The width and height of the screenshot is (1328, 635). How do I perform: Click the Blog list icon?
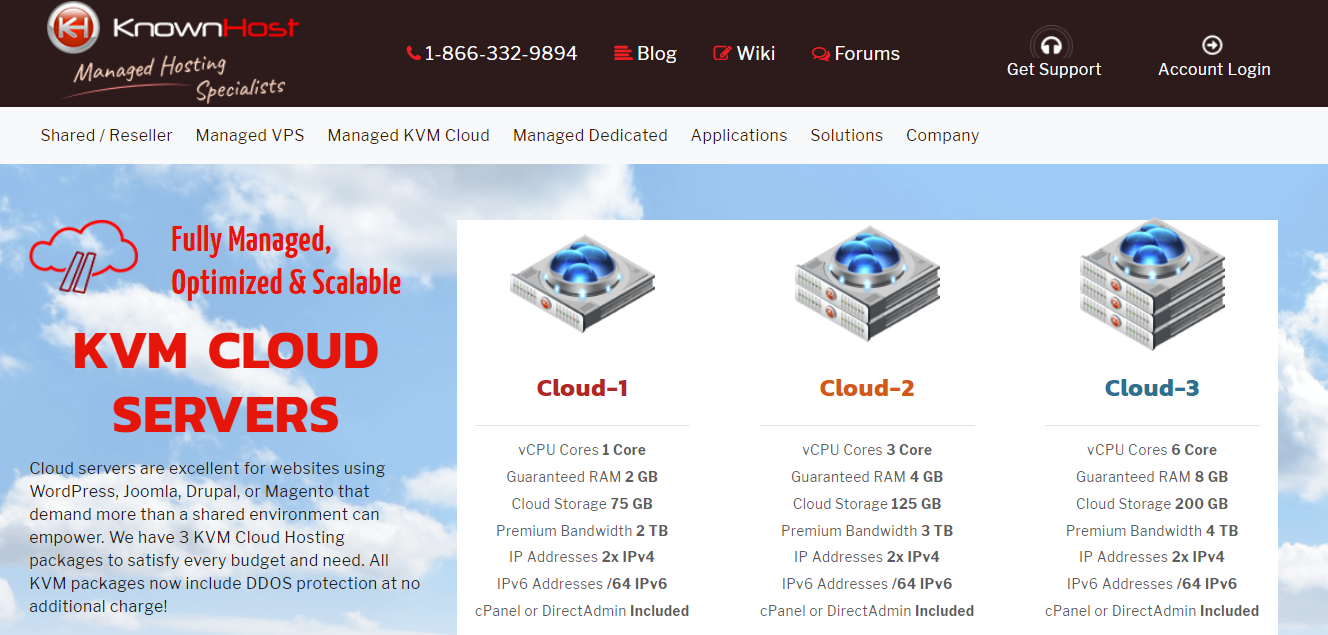[622, 53]
